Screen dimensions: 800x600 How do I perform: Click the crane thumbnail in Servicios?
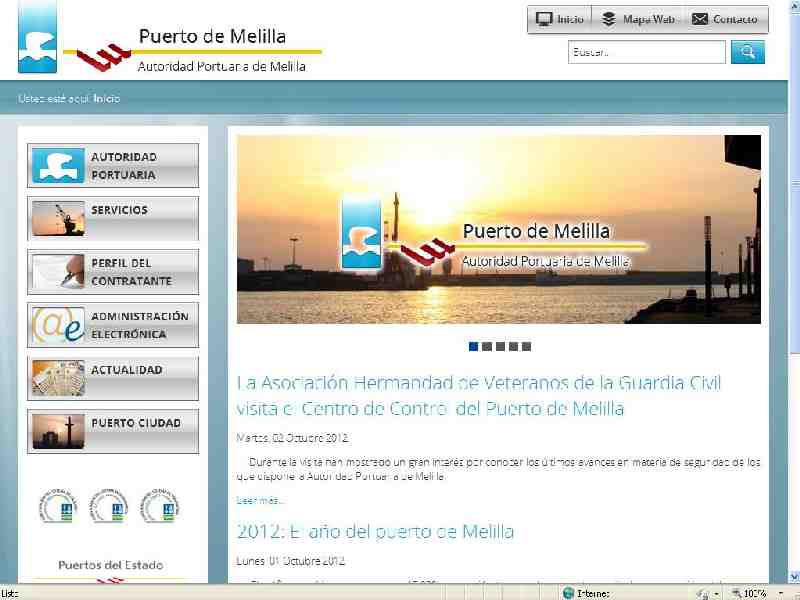pos(58,218)
